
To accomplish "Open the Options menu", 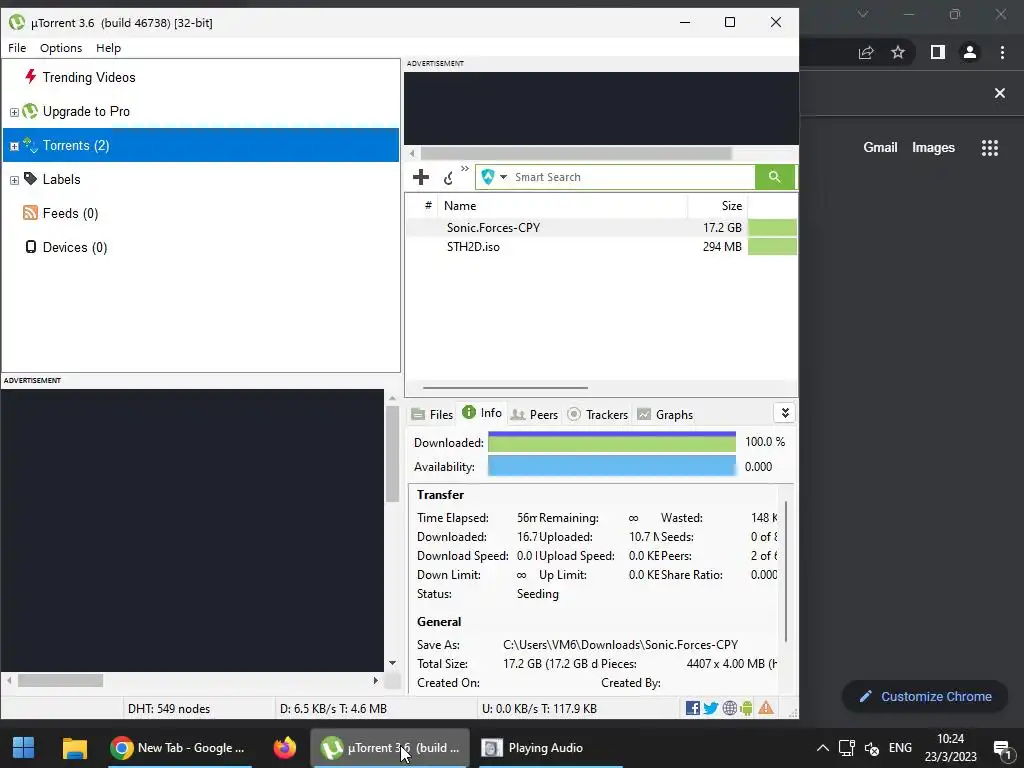I will (x=61, y=48).
